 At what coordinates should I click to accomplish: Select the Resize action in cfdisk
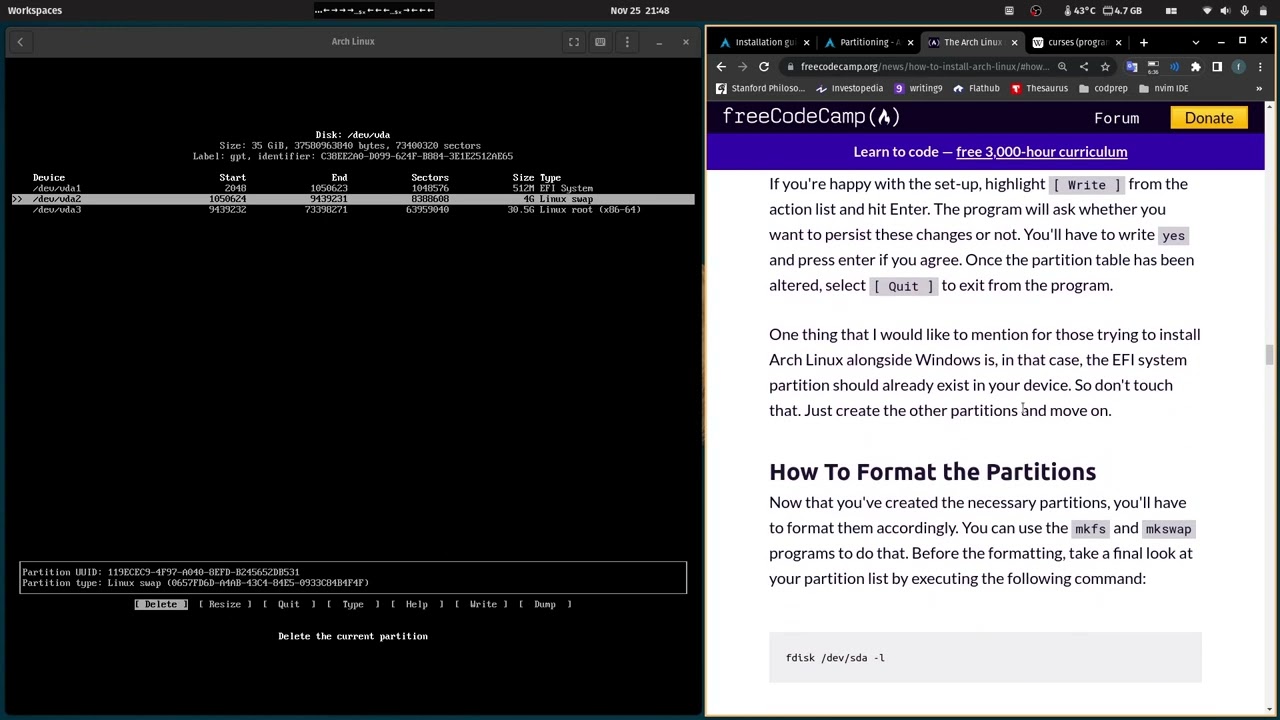(x=225, y=604)
